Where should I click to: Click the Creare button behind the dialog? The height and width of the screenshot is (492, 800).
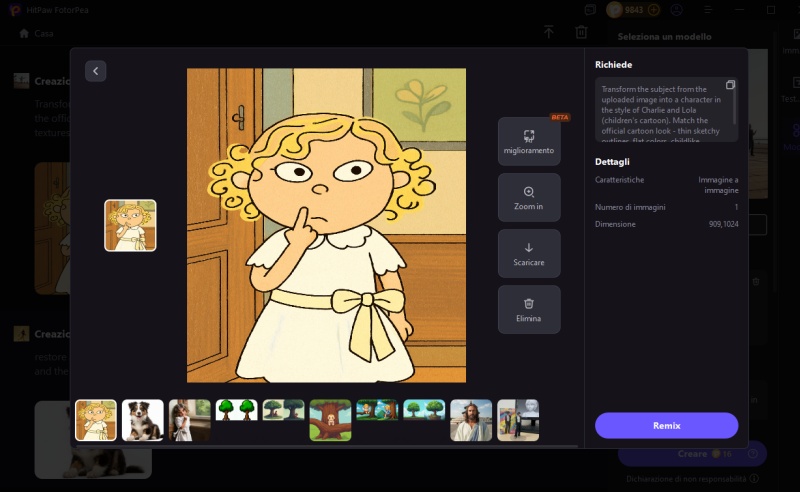[x=692, y=454]
